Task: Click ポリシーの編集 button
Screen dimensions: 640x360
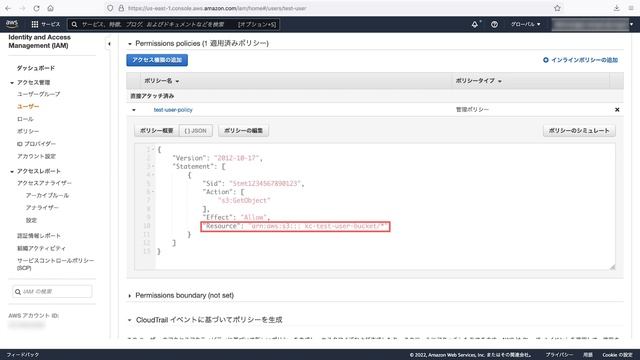Action: click(244, 131)
